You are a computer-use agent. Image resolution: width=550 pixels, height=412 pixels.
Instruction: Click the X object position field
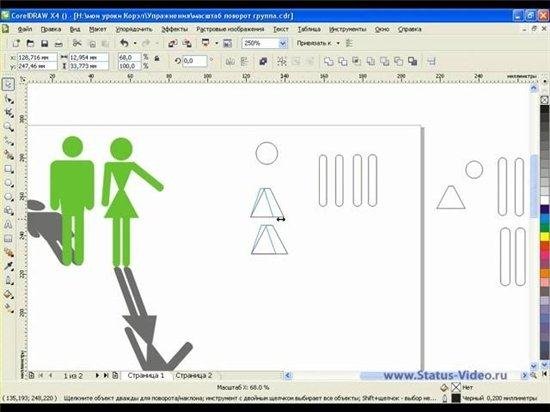(x=37, y=57)
